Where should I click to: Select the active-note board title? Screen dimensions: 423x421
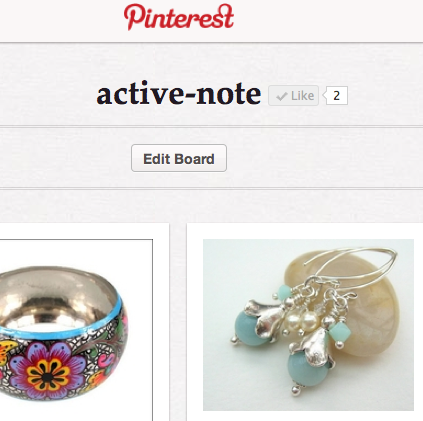click(179, 94)
